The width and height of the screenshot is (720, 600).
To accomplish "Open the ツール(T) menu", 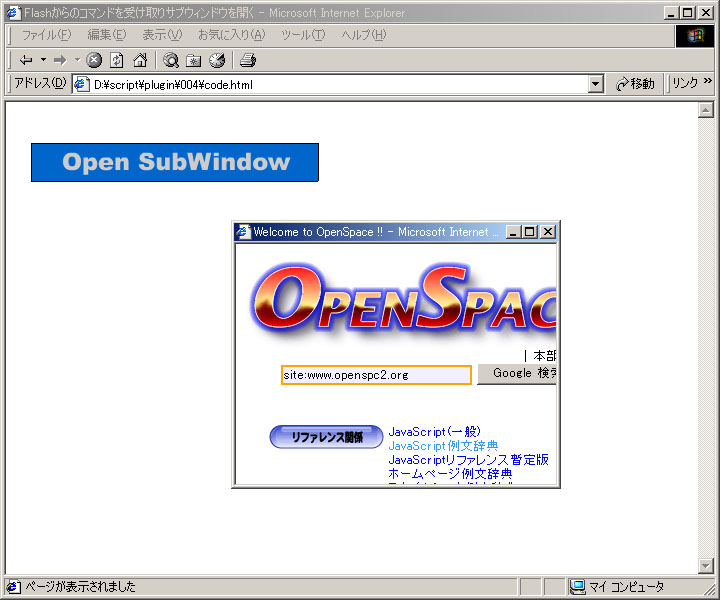I will 303,35.
